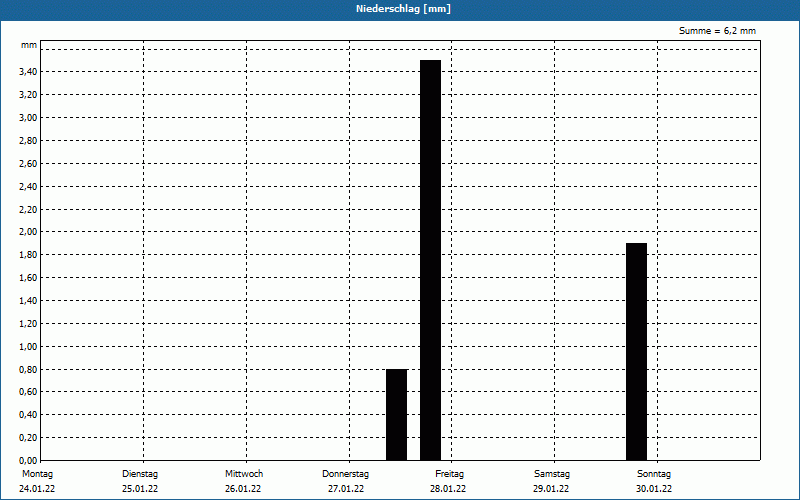This screenshot has width=800, height=500.
Task: Click the 0,20 y-axis value
Action: 28,438
